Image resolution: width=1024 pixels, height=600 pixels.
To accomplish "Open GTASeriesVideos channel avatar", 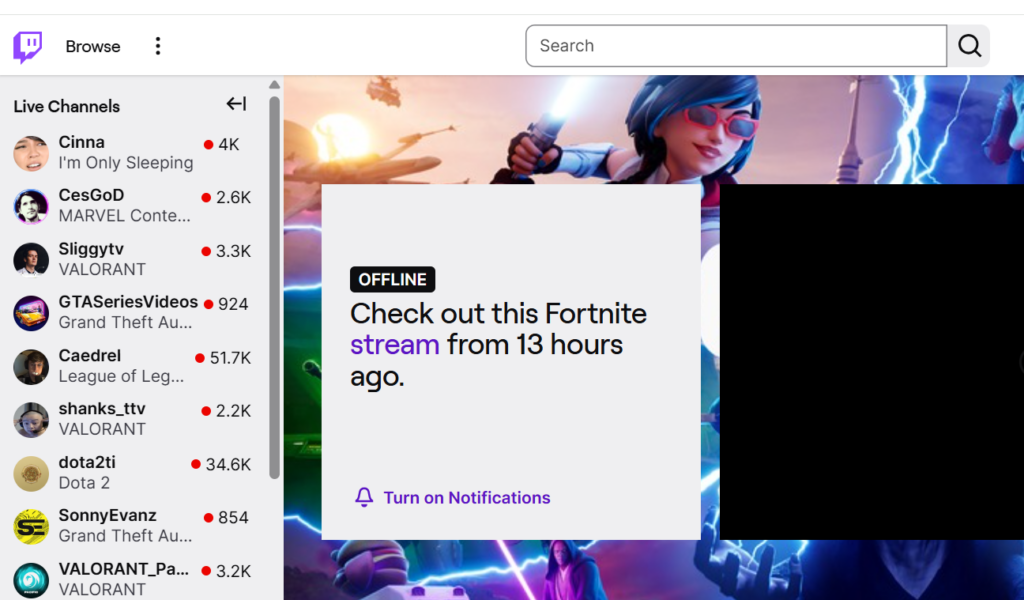I will (x=31, y=313).
